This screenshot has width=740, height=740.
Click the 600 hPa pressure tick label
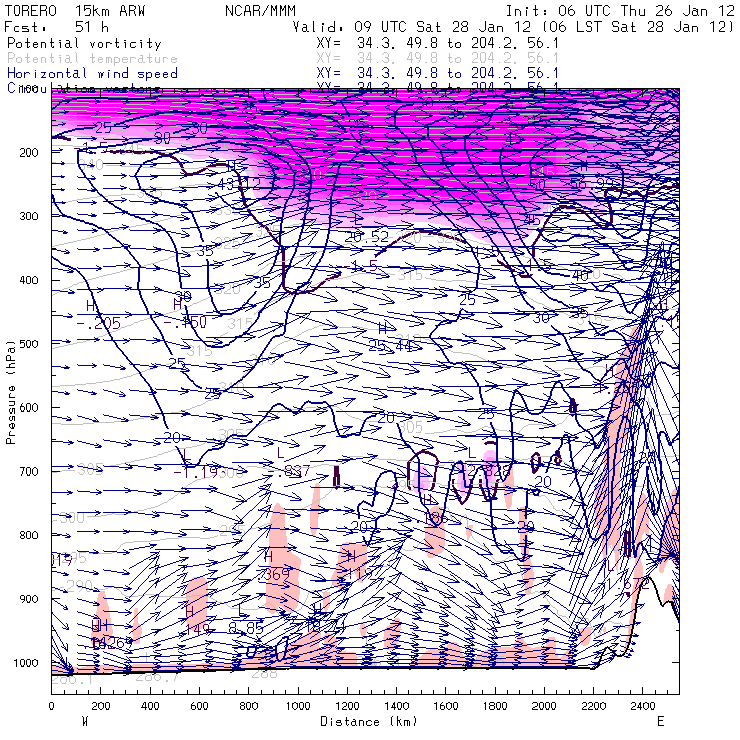[x=29, y=407]
